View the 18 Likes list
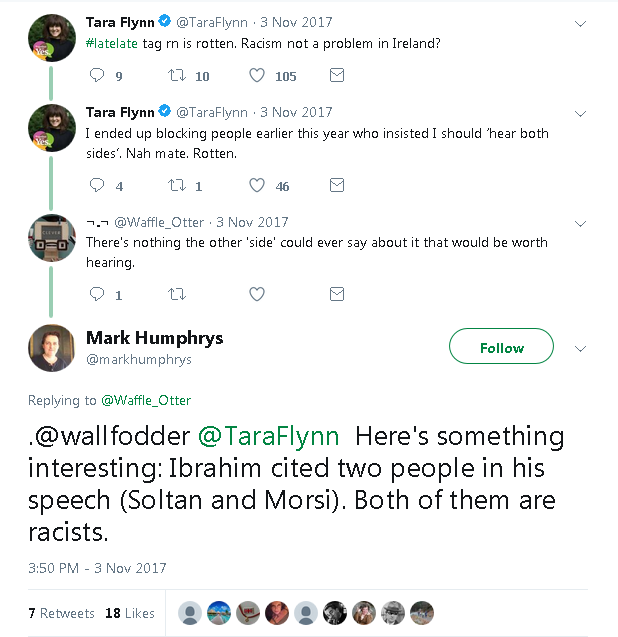The width and height of the screenshot is (618, 637). tap(130, 613)
